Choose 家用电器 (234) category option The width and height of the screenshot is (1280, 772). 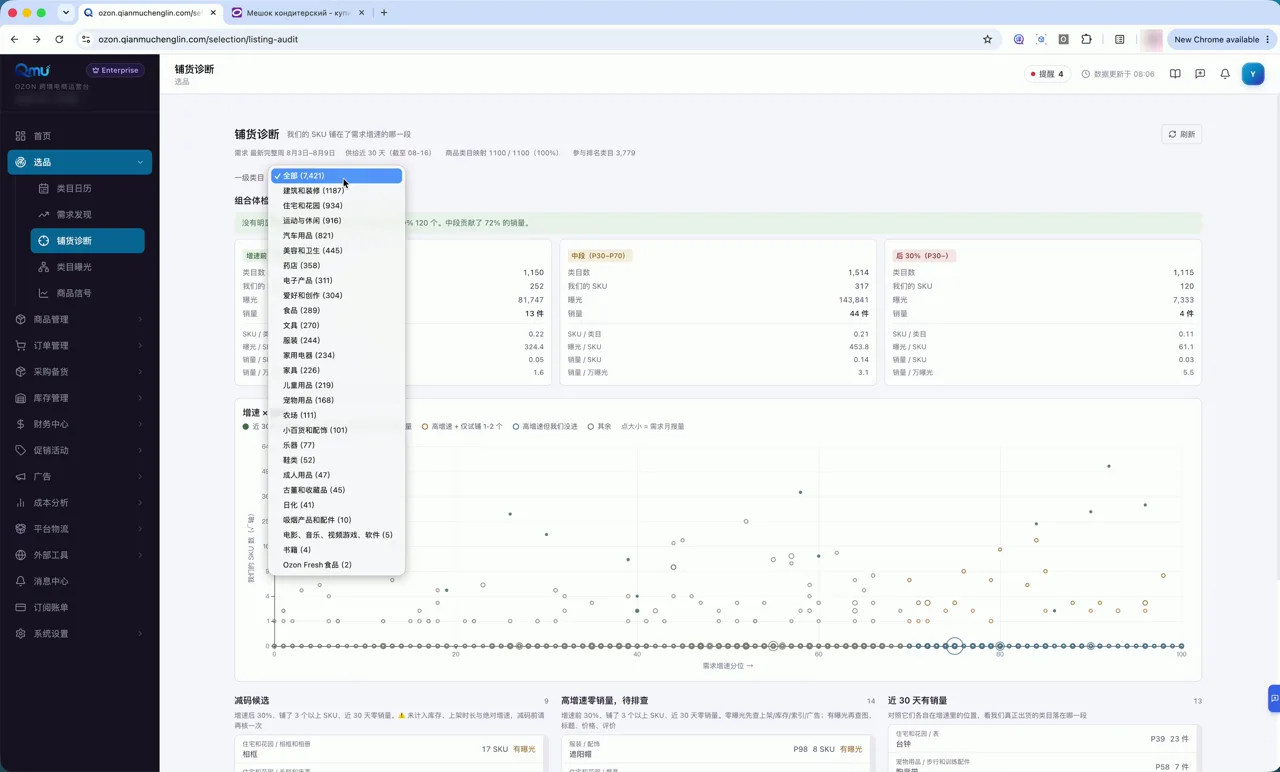[337, 355]
